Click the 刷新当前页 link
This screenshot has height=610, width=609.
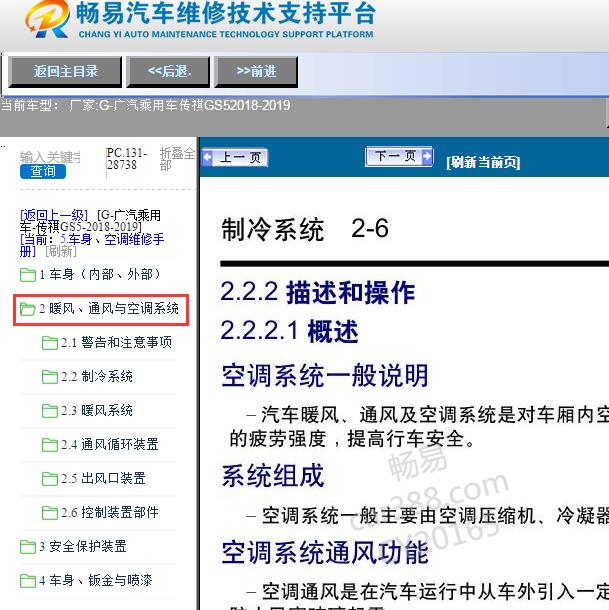click(483, 162)
